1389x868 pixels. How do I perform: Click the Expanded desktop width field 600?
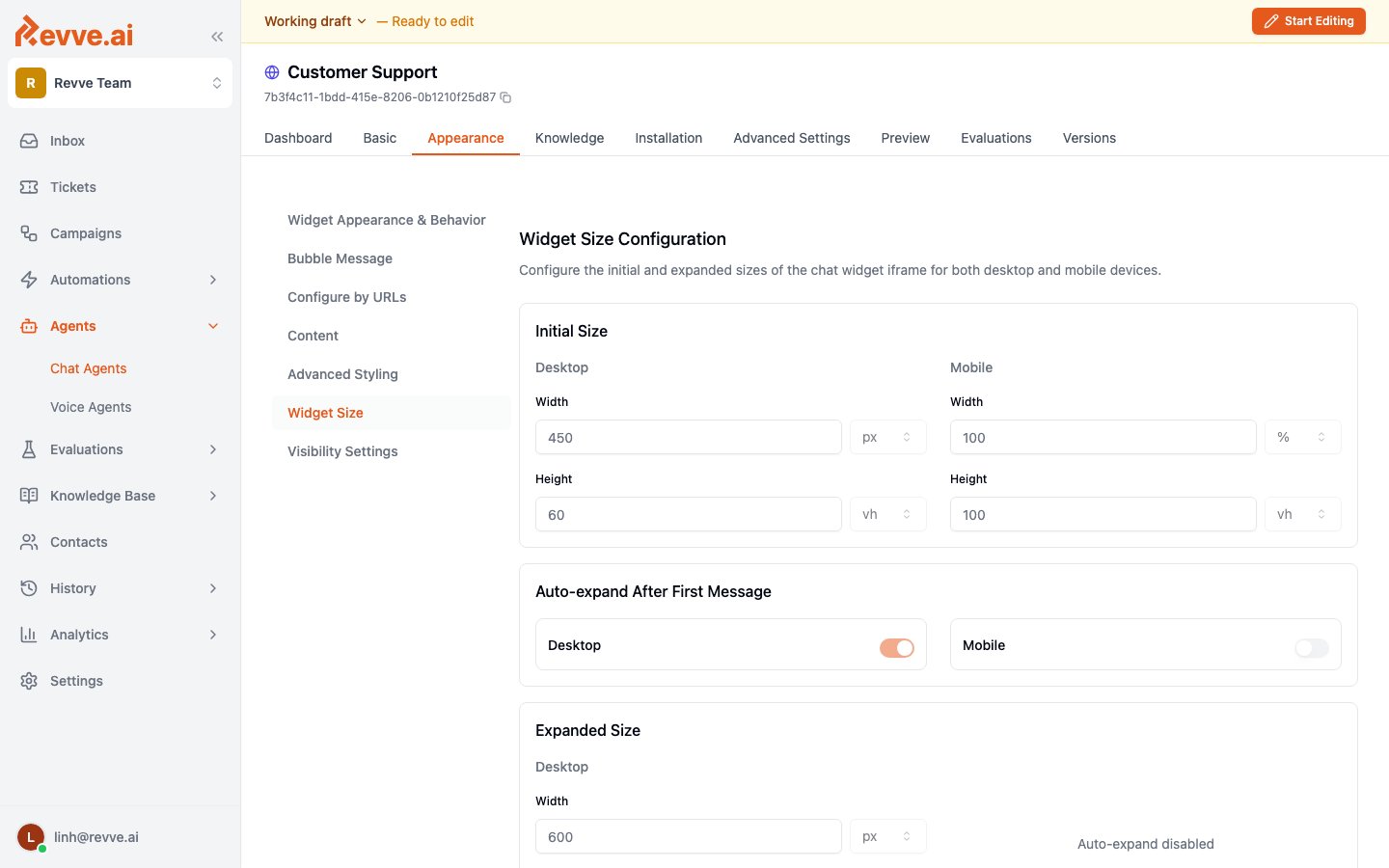689,836
